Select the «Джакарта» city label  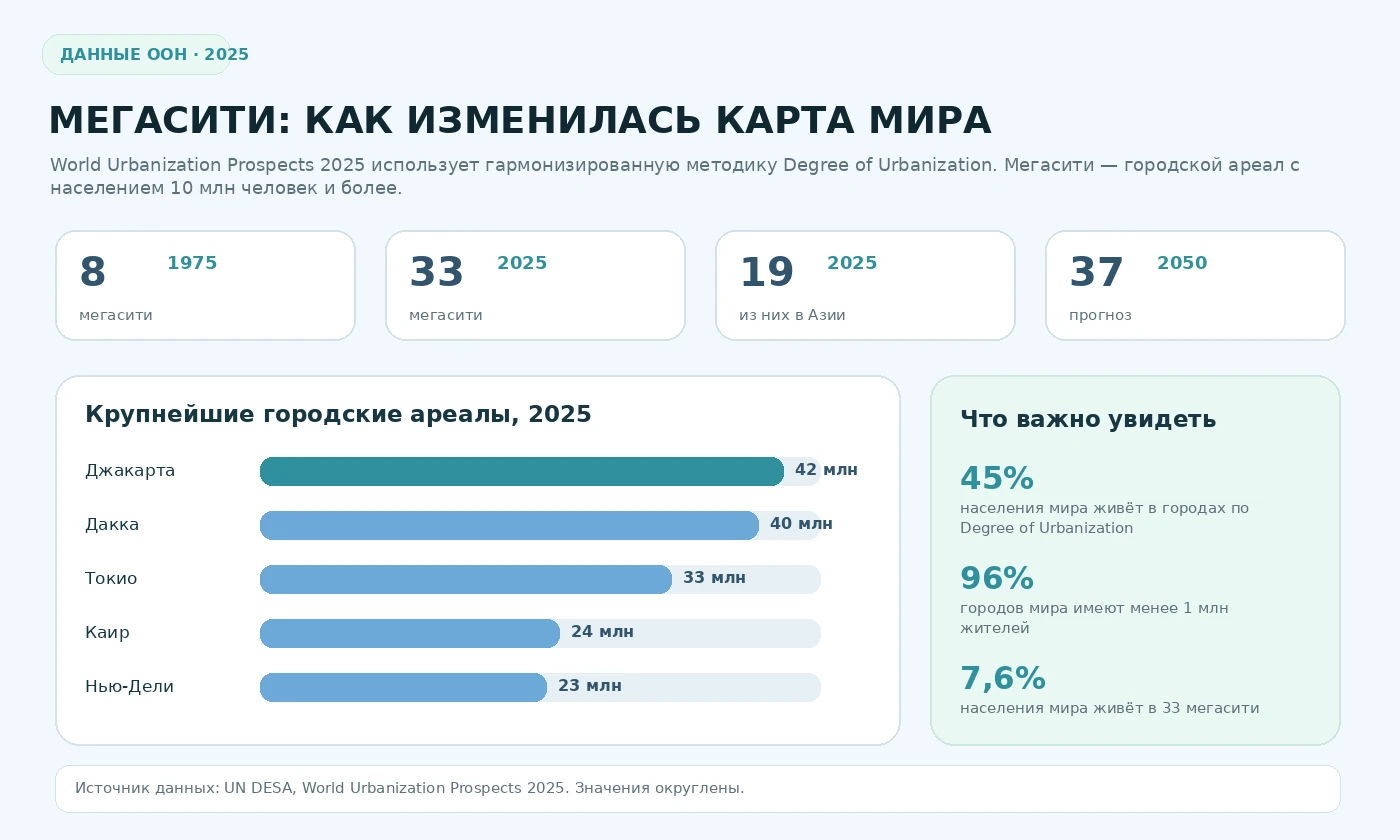point(130,471)
